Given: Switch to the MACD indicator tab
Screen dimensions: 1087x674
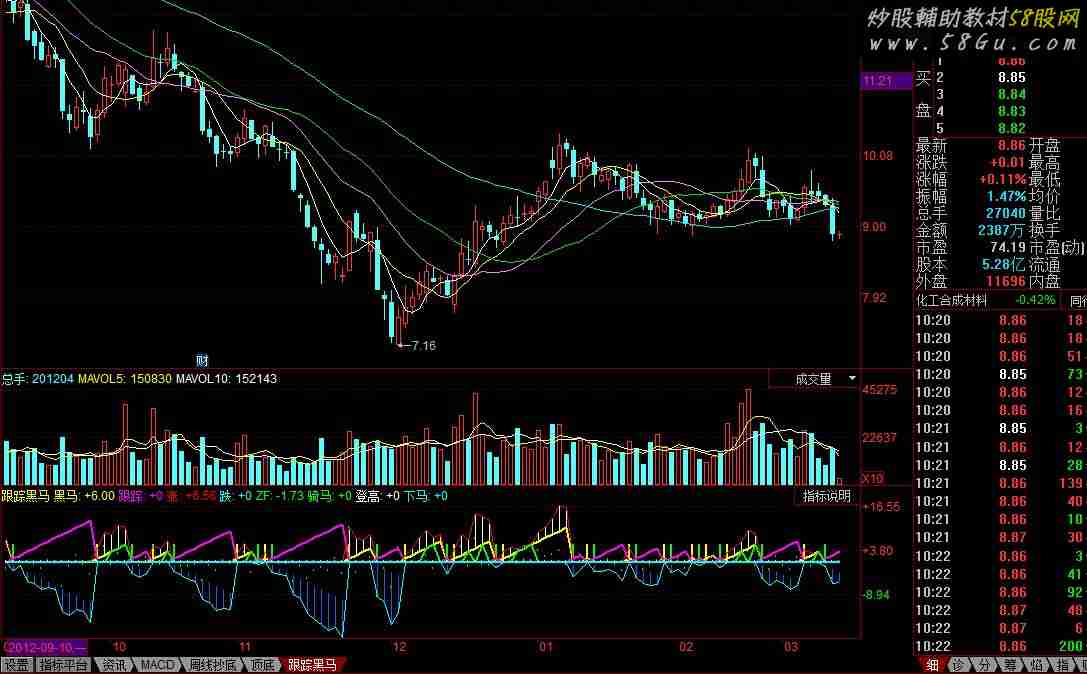Looking at the screenshot, I should coord(157,665).
